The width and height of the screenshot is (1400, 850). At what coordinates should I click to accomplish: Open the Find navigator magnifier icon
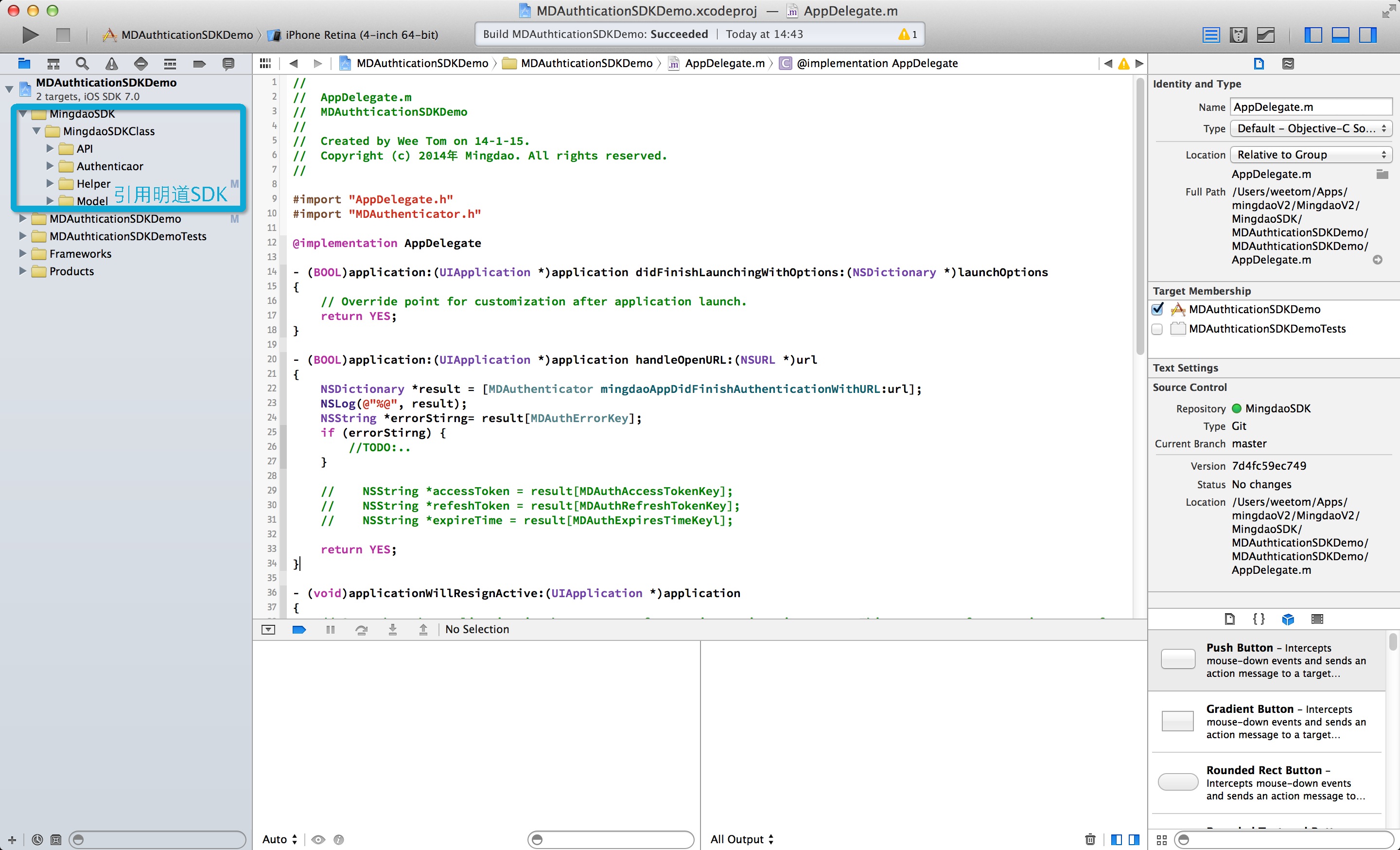[82, 64]
